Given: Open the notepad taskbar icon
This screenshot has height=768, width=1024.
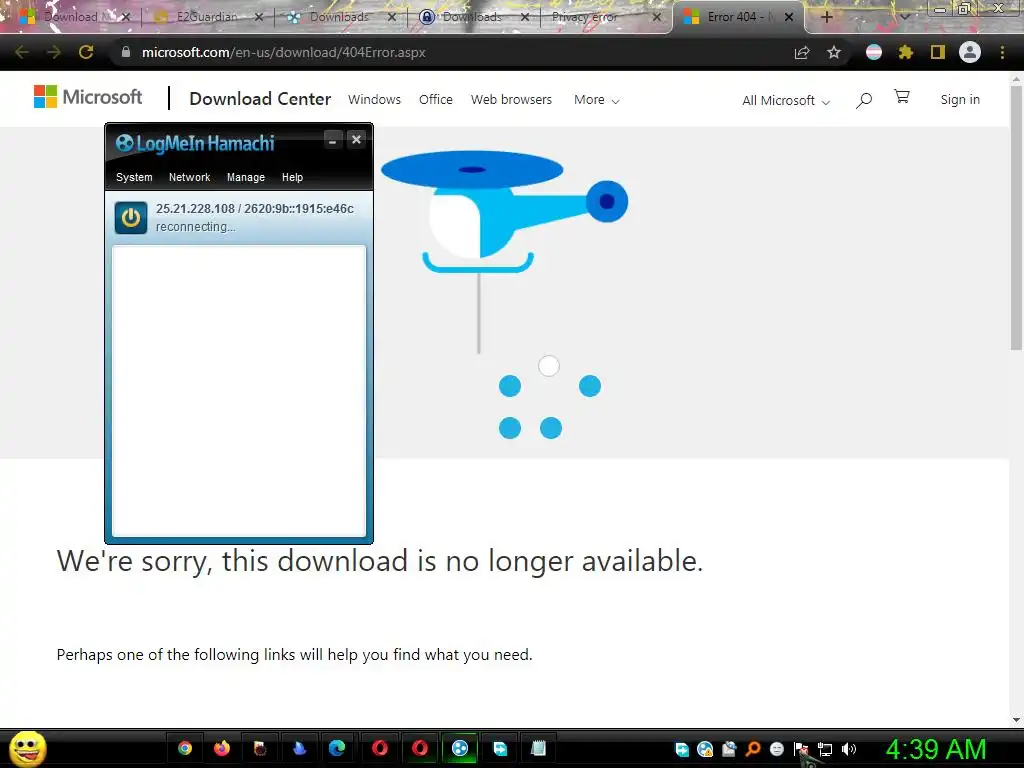Looking at the screenshot, I should (x=538, y=748).
